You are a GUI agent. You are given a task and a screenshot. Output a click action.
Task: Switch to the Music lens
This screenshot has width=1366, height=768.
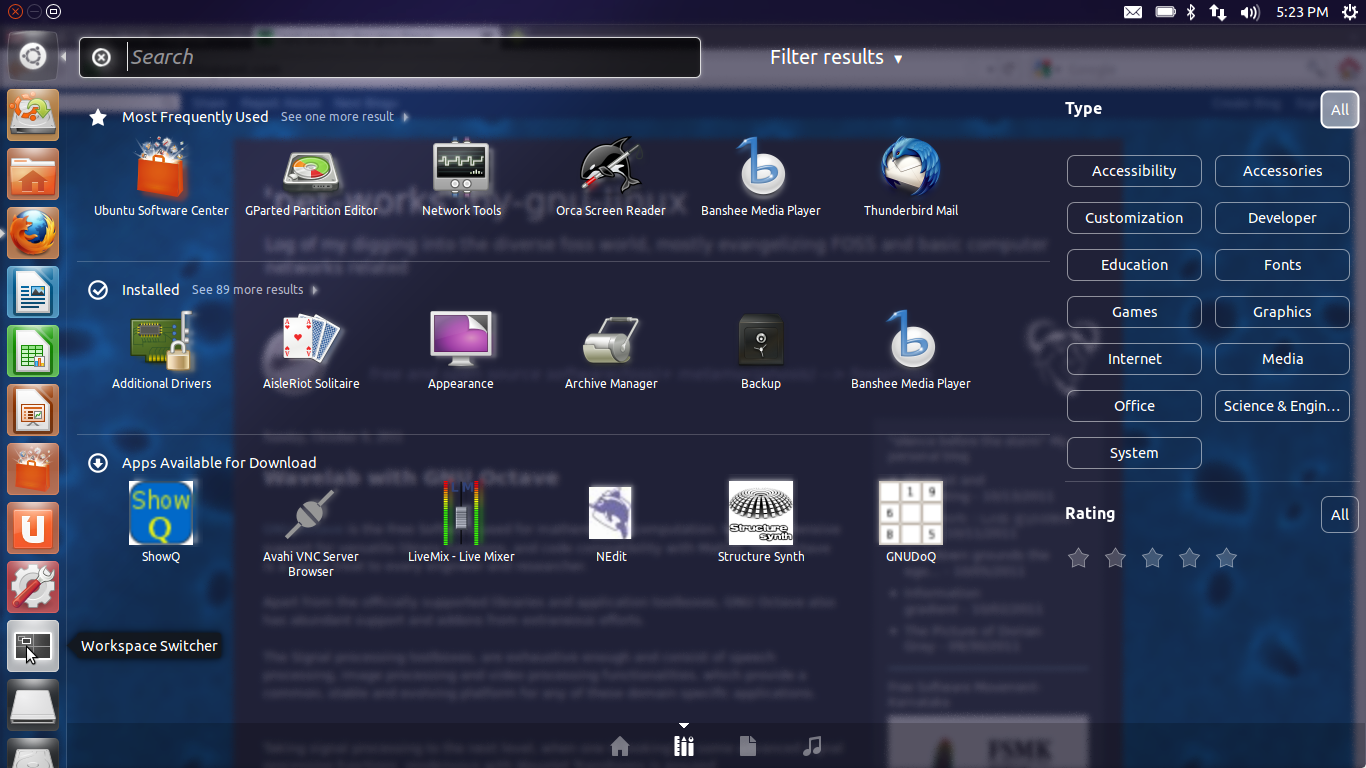coord(812,745)
